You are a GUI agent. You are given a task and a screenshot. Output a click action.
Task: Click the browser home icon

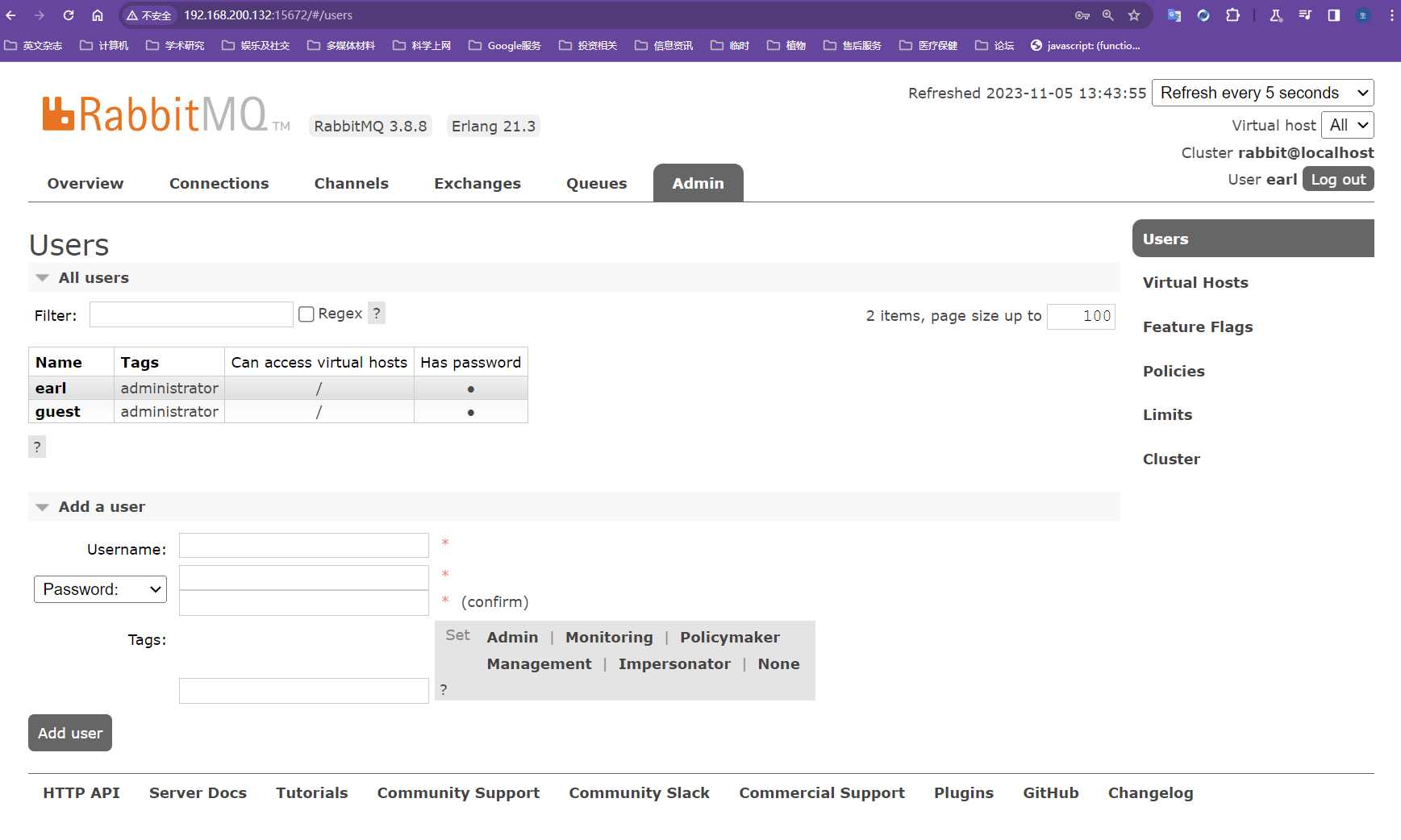pos(98,15)
